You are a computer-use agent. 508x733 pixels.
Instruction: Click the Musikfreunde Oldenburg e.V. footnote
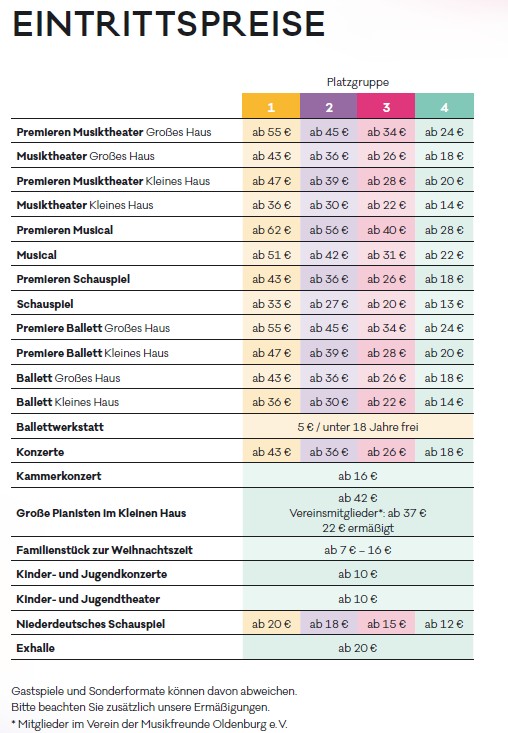[149, 724]
